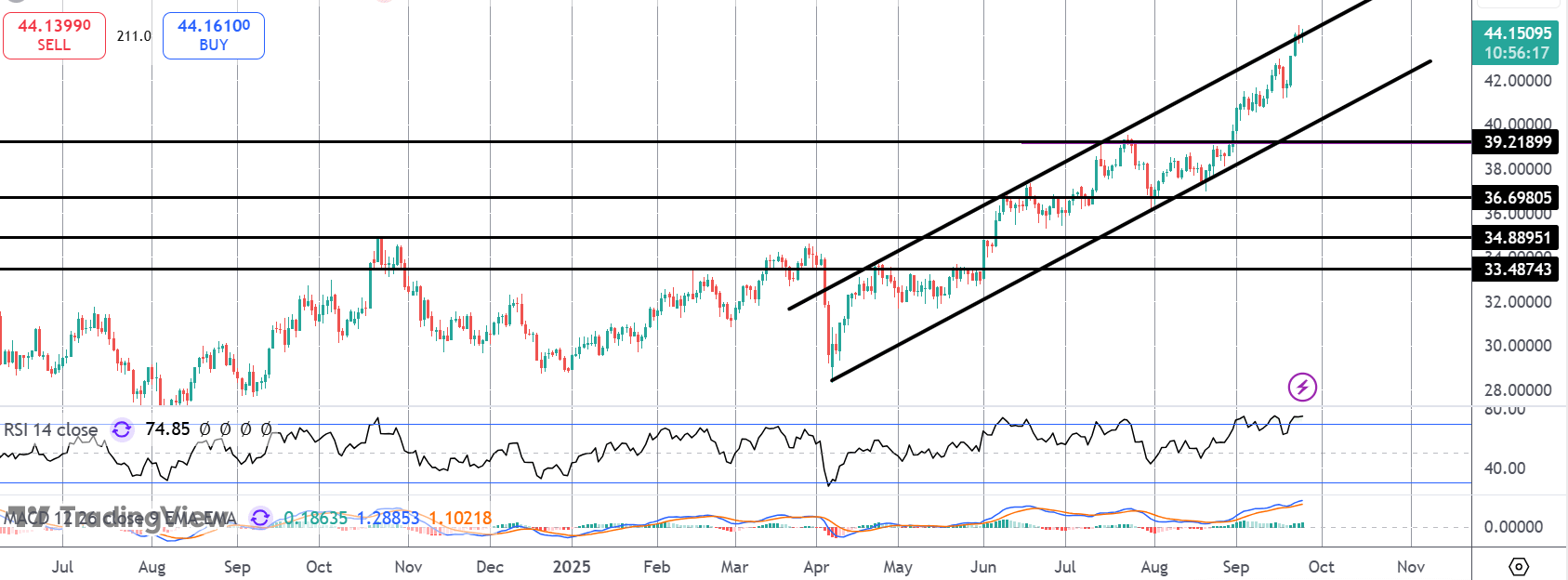The height and width of the screenshot is (580, 1568).
Task: Click the Jun label on the time axis
Action: (983, 567)
